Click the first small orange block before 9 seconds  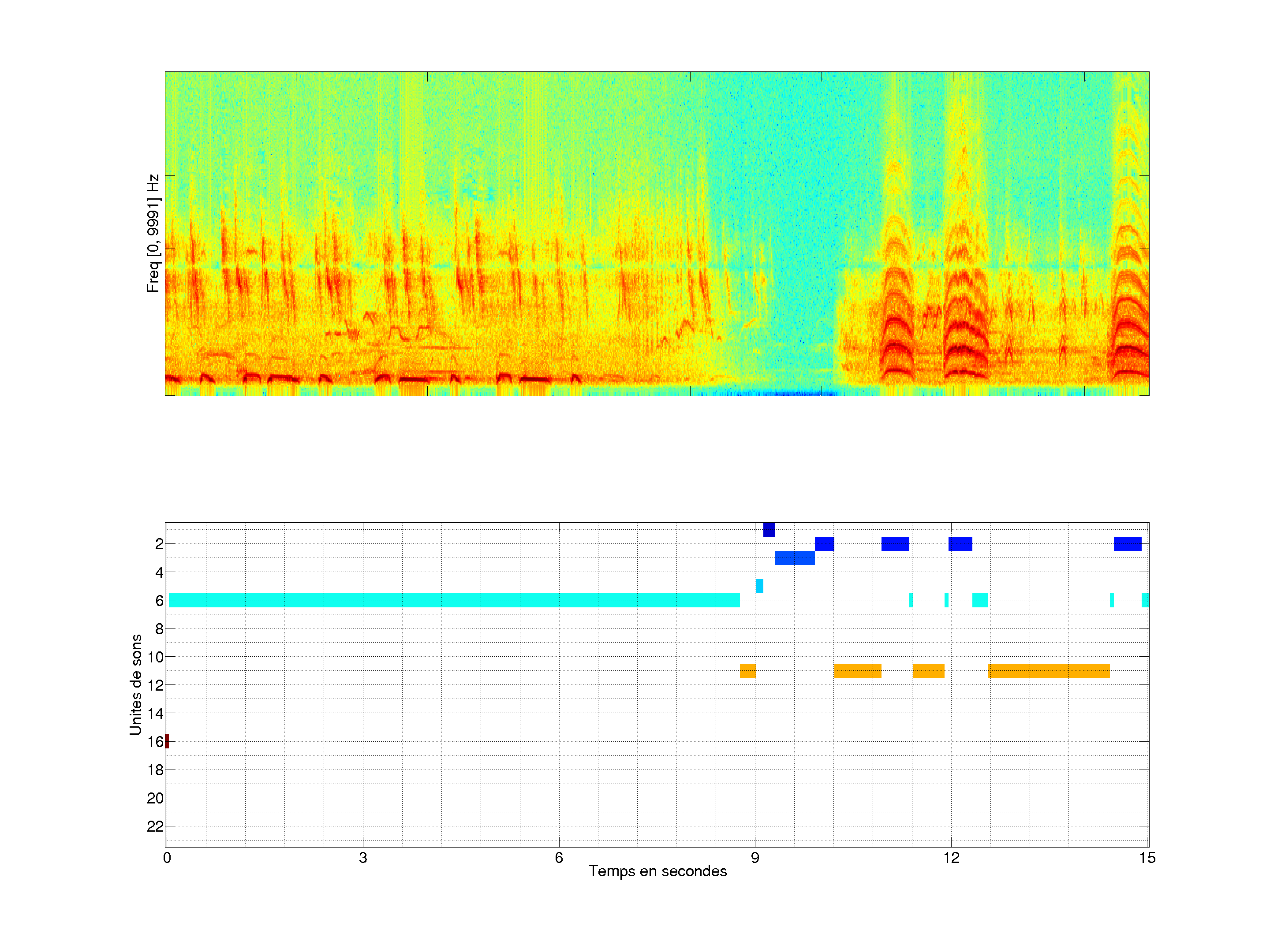tap(747, 671)
